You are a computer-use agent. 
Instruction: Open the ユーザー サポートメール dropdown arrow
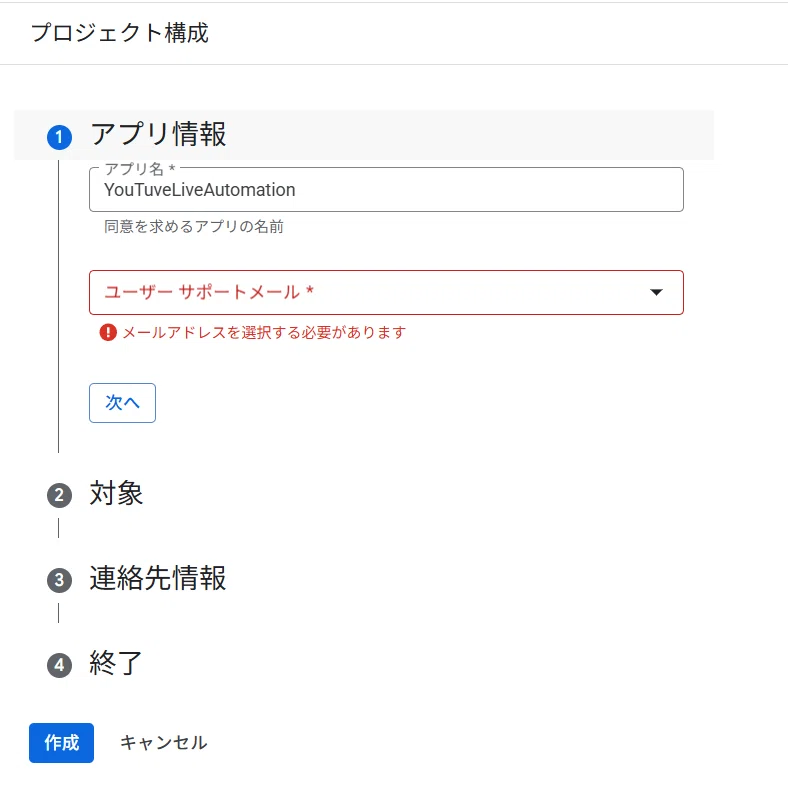coord(656,292)
